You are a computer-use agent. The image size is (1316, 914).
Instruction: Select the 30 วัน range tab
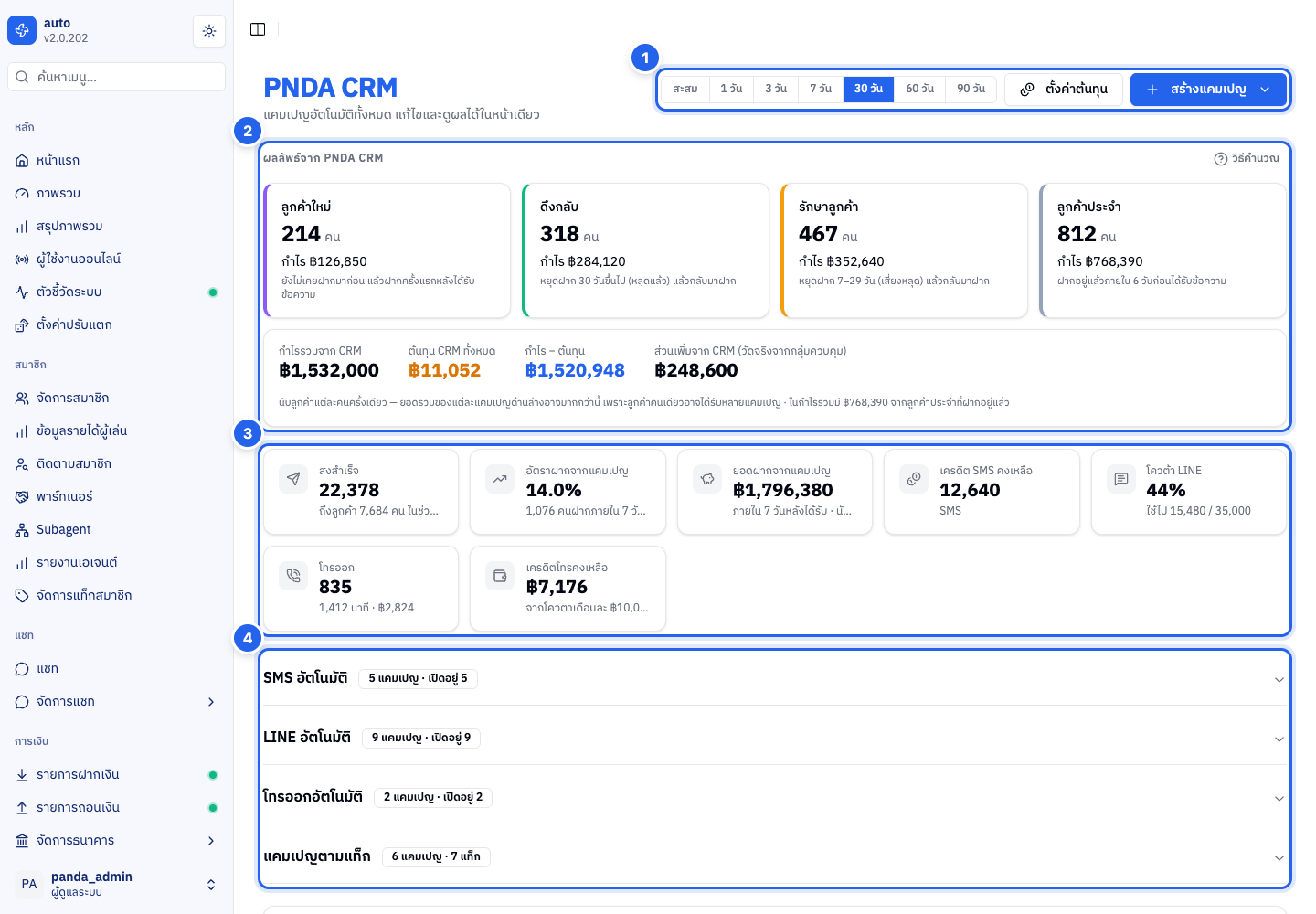pos(868,89)
